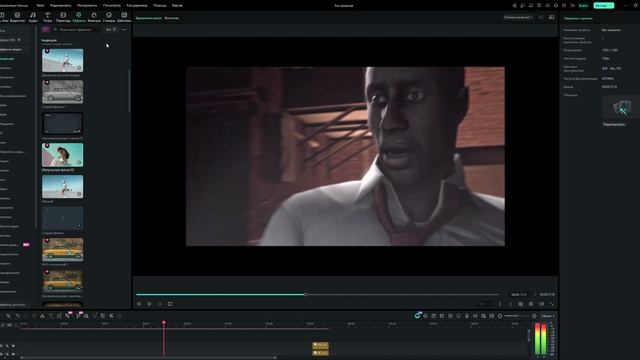The height and width of the screenshot is (360, 640).
Task: Click the zoom-out minus circle near timeline slider
Action: pos(500,316)
